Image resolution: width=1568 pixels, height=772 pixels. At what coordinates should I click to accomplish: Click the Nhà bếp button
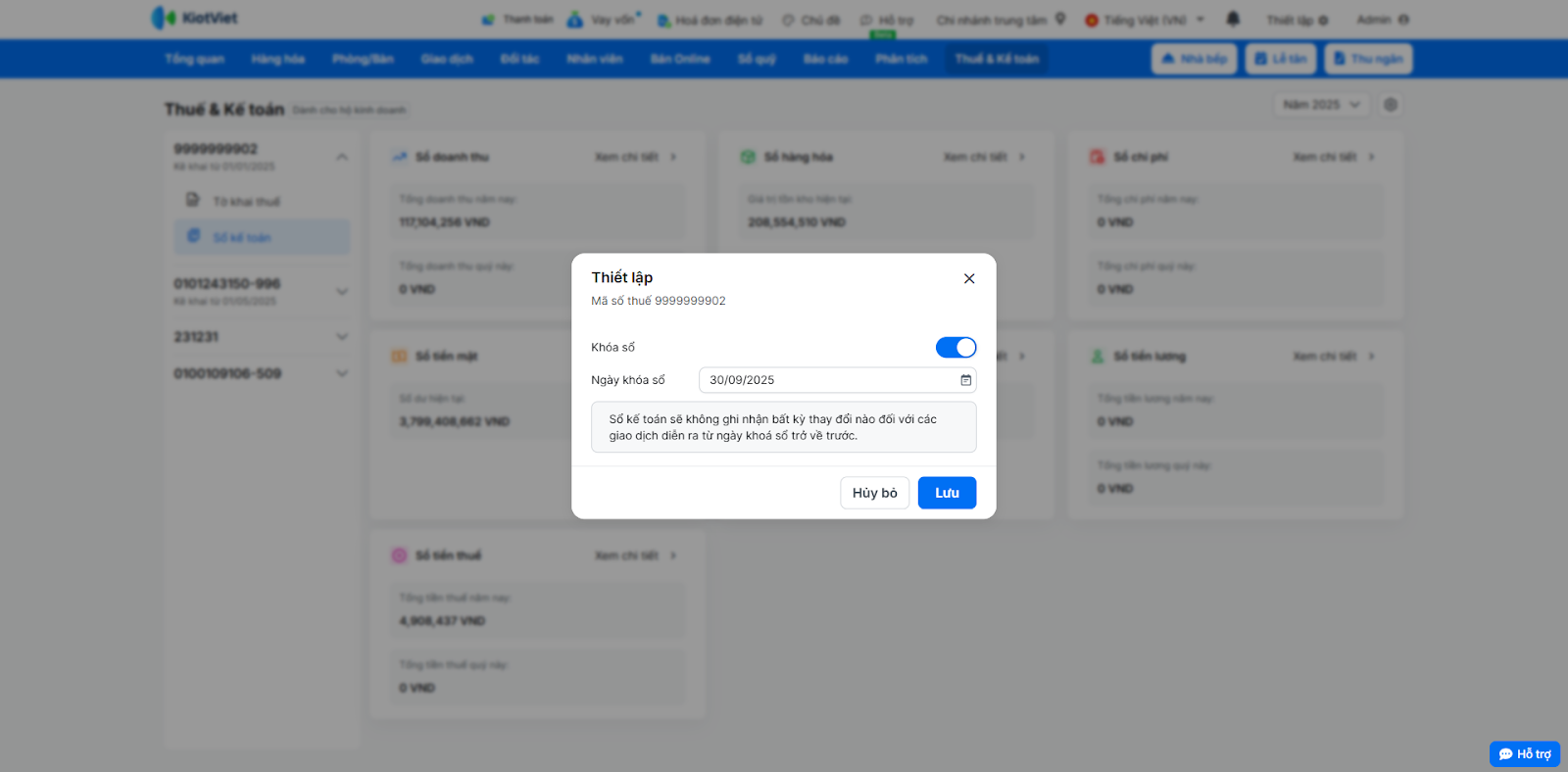point(1195,59)
